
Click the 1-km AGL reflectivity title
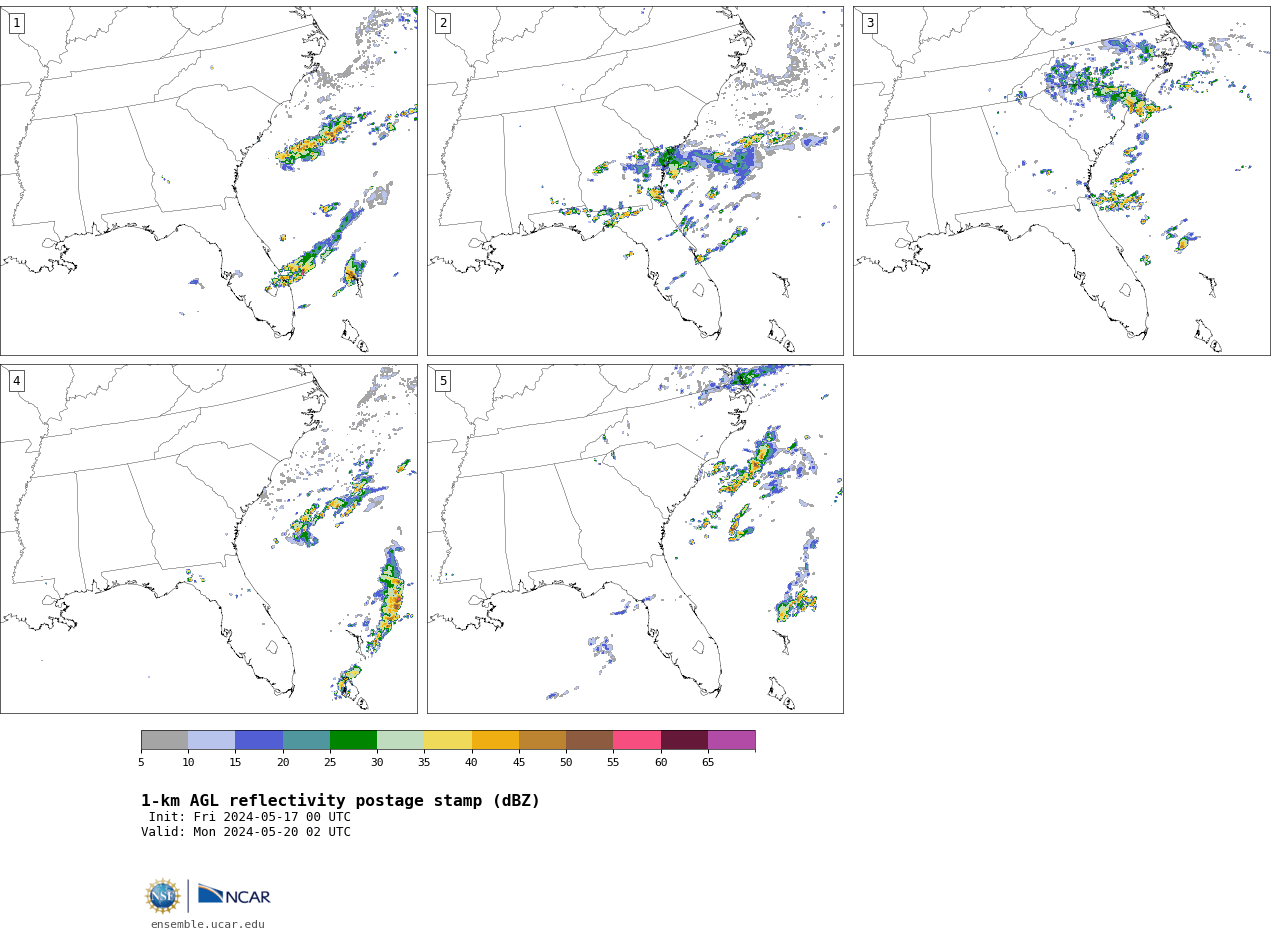coord(340,801)
